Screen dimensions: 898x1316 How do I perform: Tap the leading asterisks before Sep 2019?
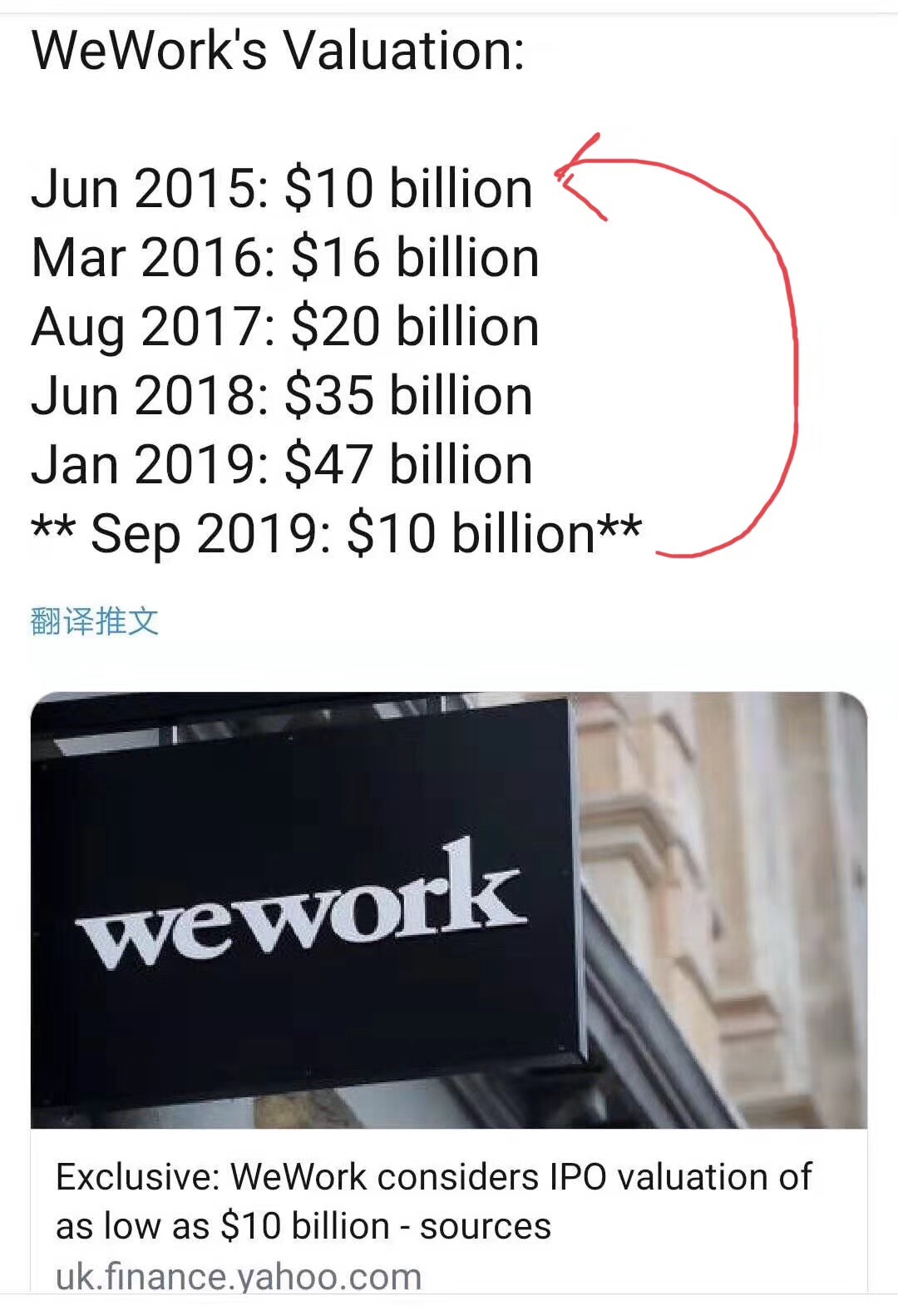(53, 527)
